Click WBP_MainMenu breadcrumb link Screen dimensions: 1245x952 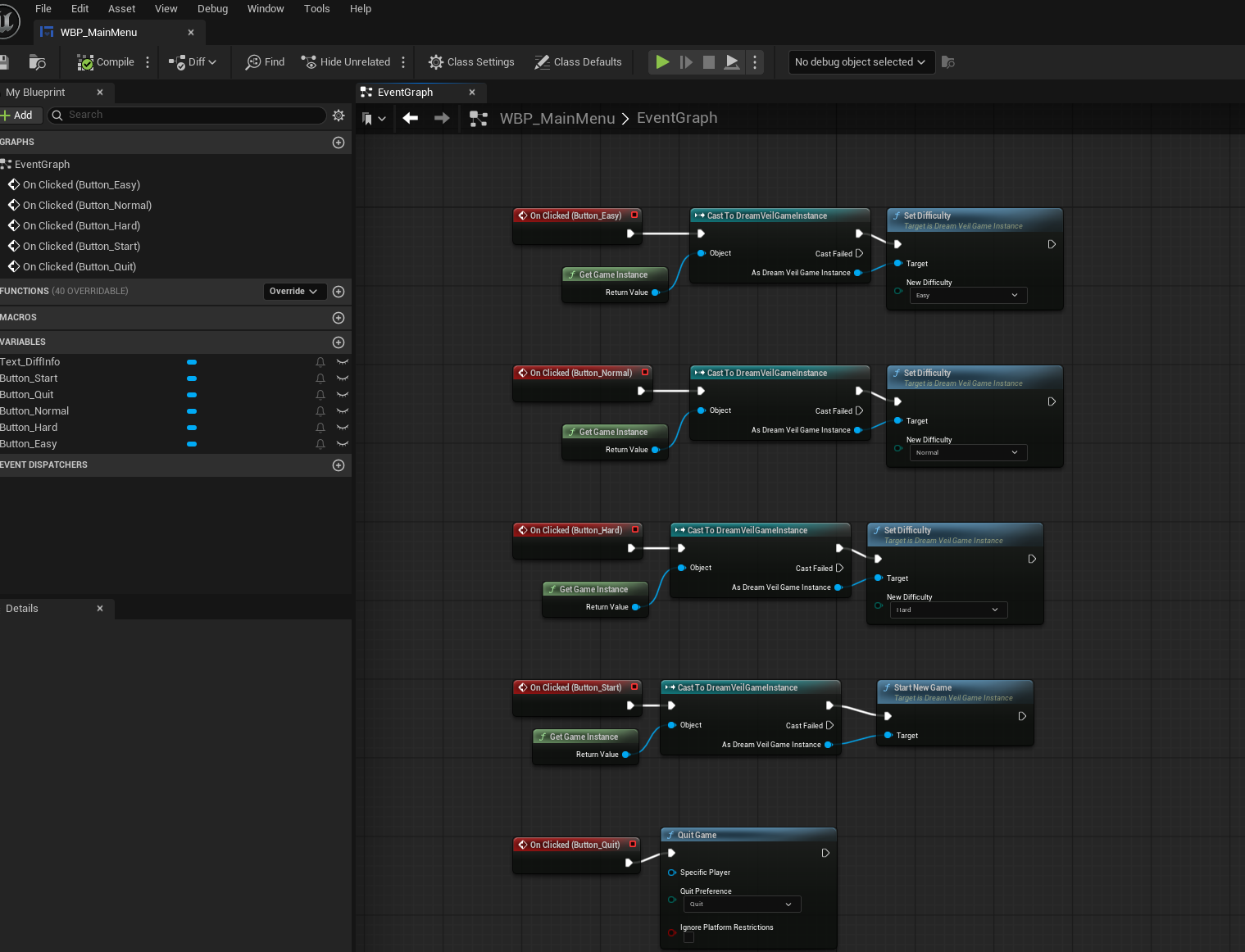tap(557, 118)
